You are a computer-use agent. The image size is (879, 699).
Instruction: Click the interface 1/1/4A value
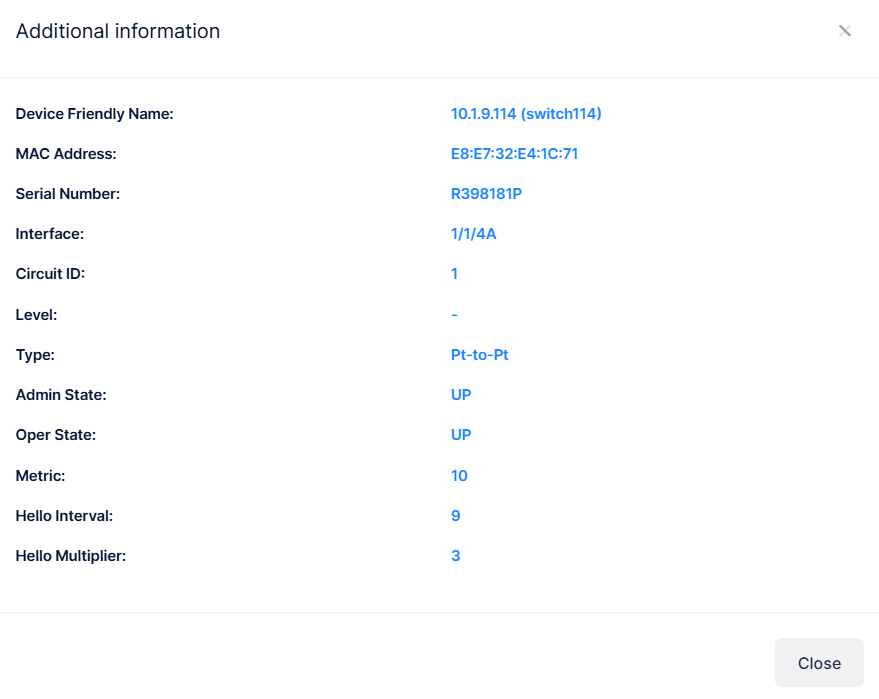click(473, 233)
